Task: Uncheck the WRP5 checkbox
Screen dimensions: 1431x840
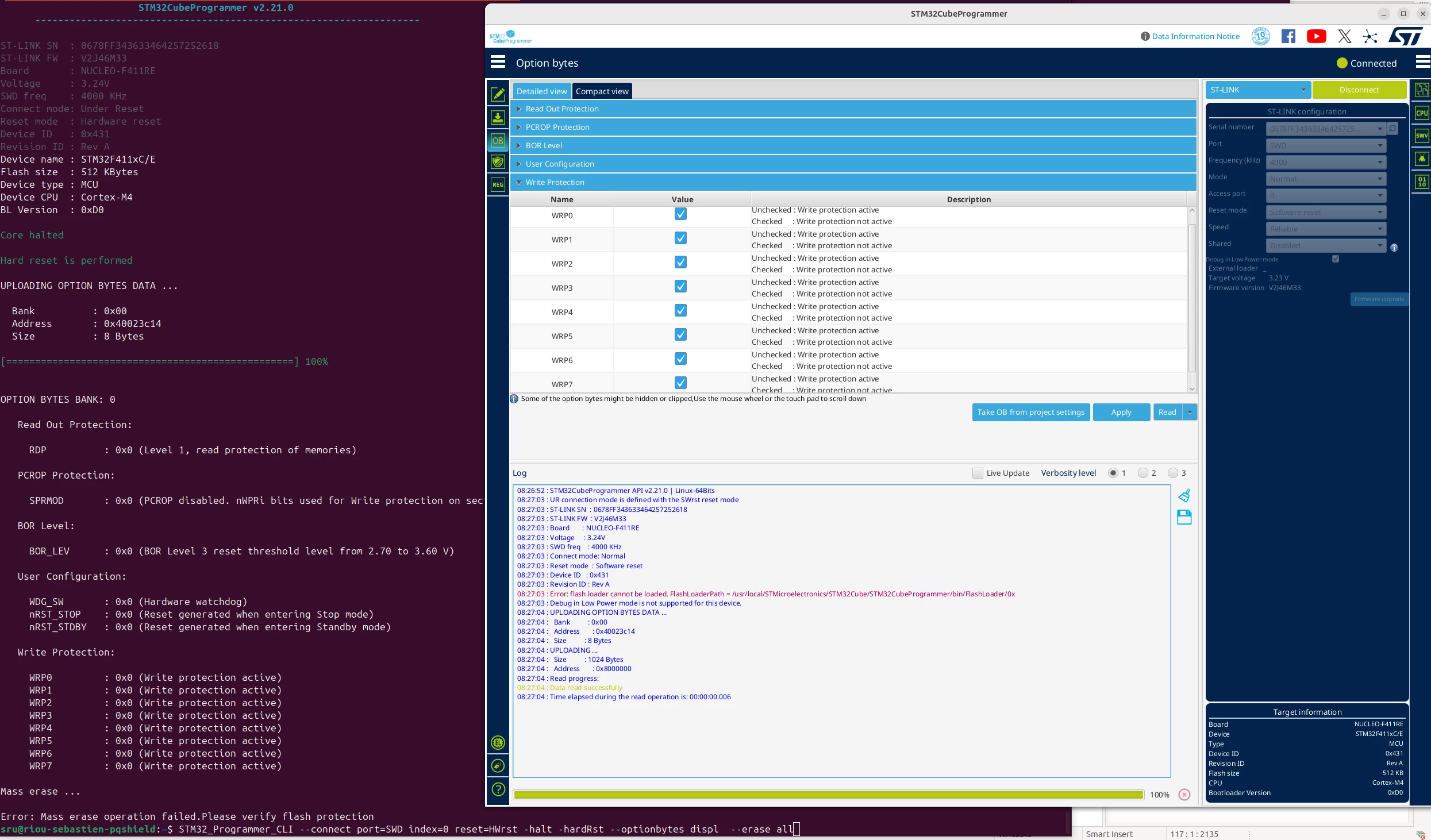Action: (681, 335)
